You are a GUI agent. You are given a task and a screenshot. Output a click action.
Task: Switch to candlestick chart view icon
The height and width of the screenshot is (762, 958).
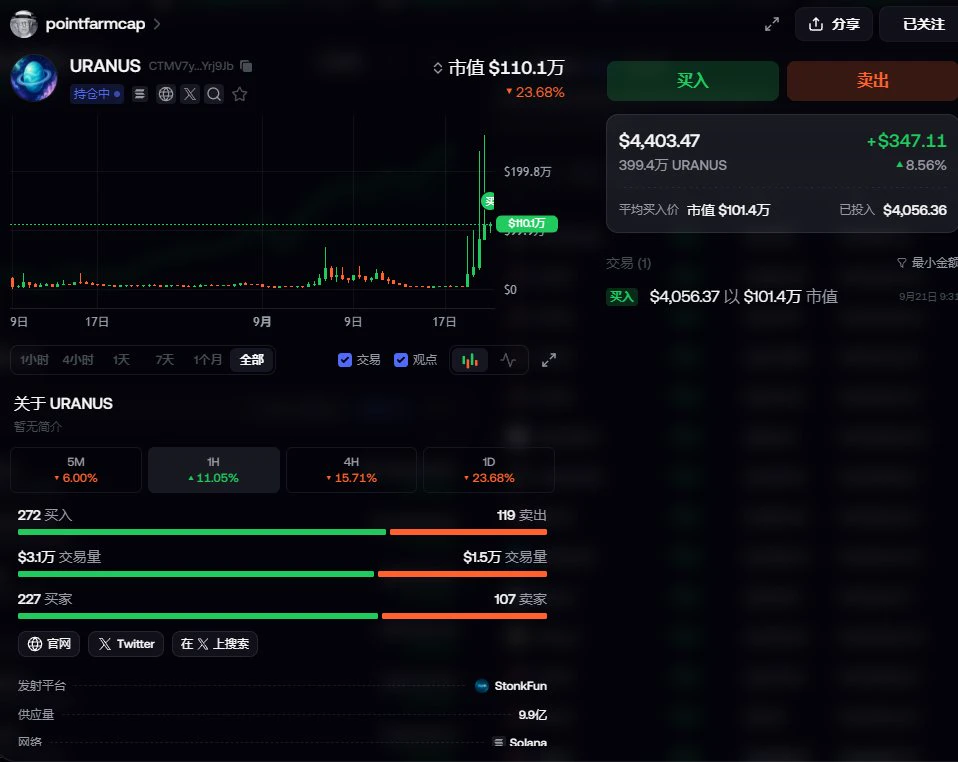(x=470, y=361)
